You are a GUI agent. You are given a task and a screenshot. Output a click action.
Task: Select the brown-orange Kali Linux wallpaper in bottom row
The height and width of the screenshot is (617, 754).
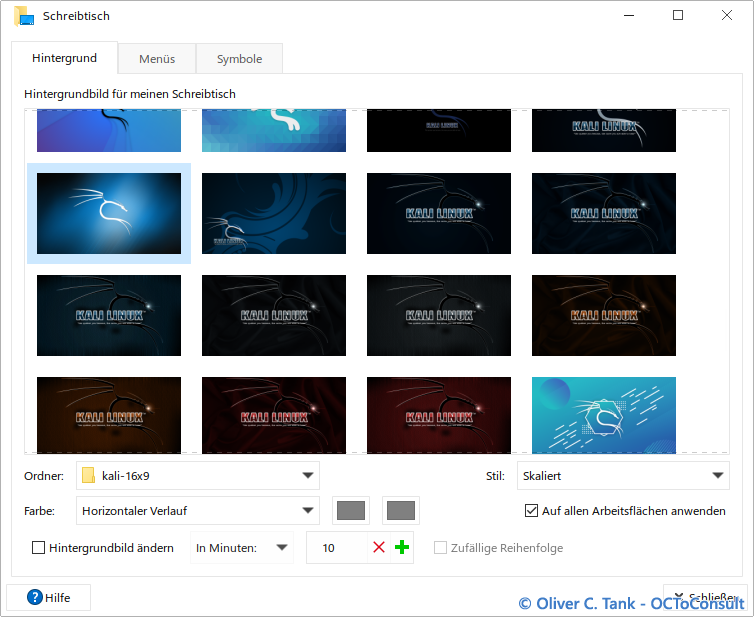[x=109, y=415]
